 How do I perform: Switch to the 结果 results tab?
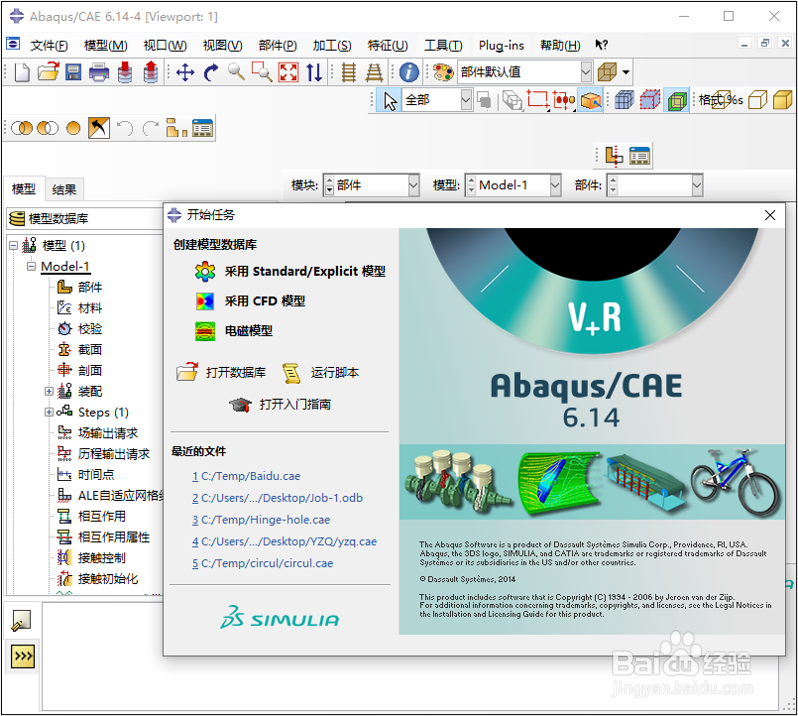coord(64,190)
